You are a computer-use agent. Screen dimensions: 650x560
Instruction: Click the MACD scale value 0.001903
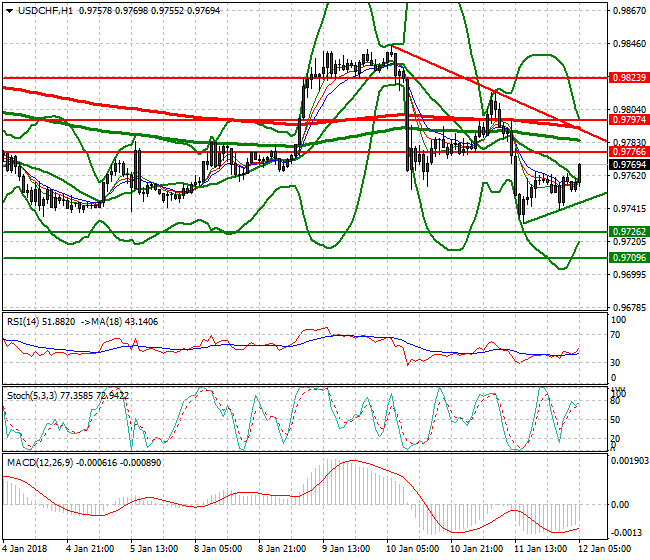click(x=630, y=461)
